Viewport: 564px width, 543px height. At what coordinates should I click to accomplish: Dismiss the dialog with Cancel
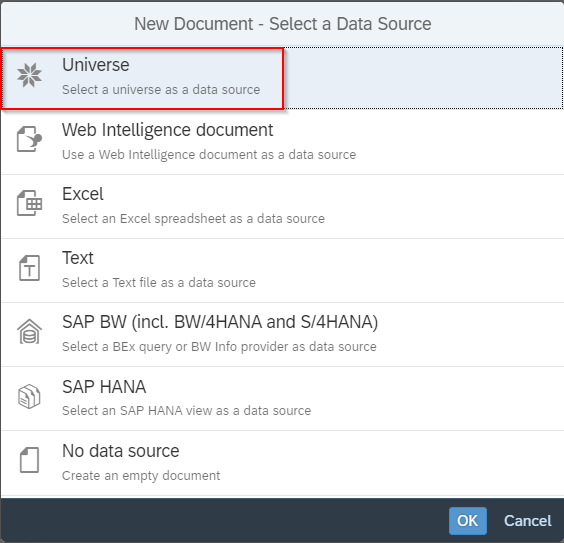[528, 521]
